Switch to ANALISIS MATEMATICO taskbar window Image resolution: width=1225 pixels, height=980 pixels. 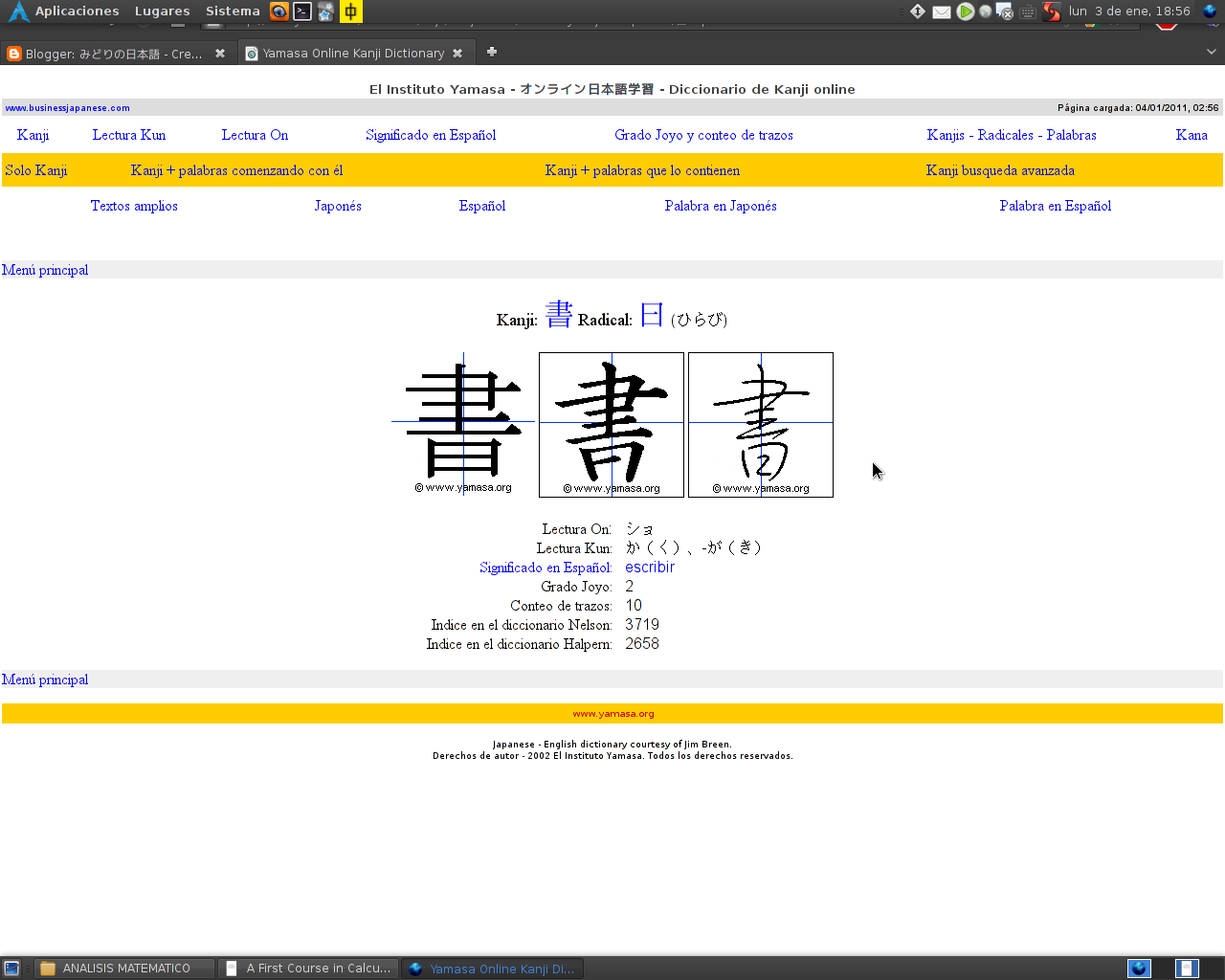tap(124, 969)
